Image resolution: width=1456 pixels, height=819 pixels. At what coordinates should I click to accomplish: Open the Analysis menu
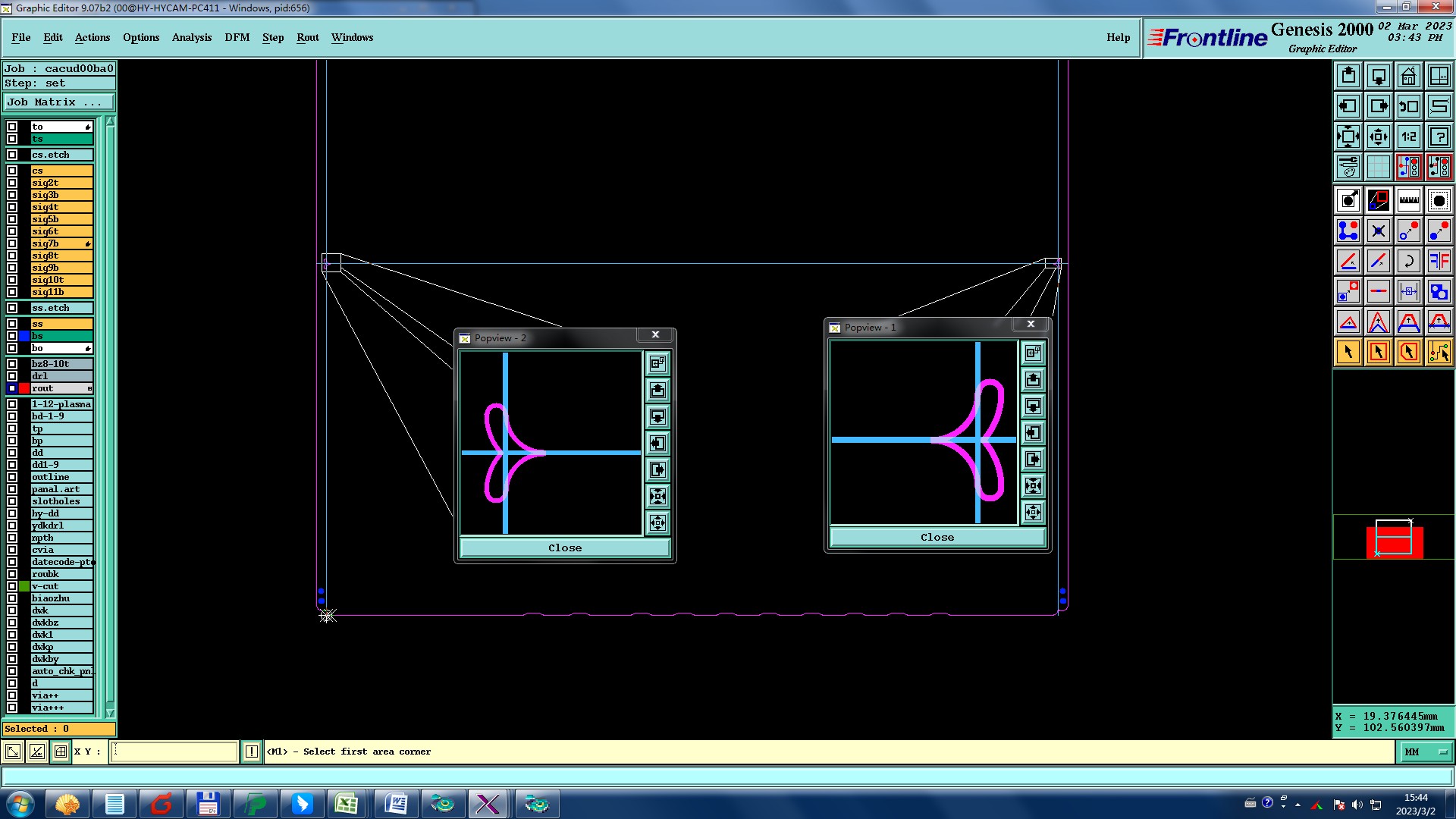[x=191, y=37]
